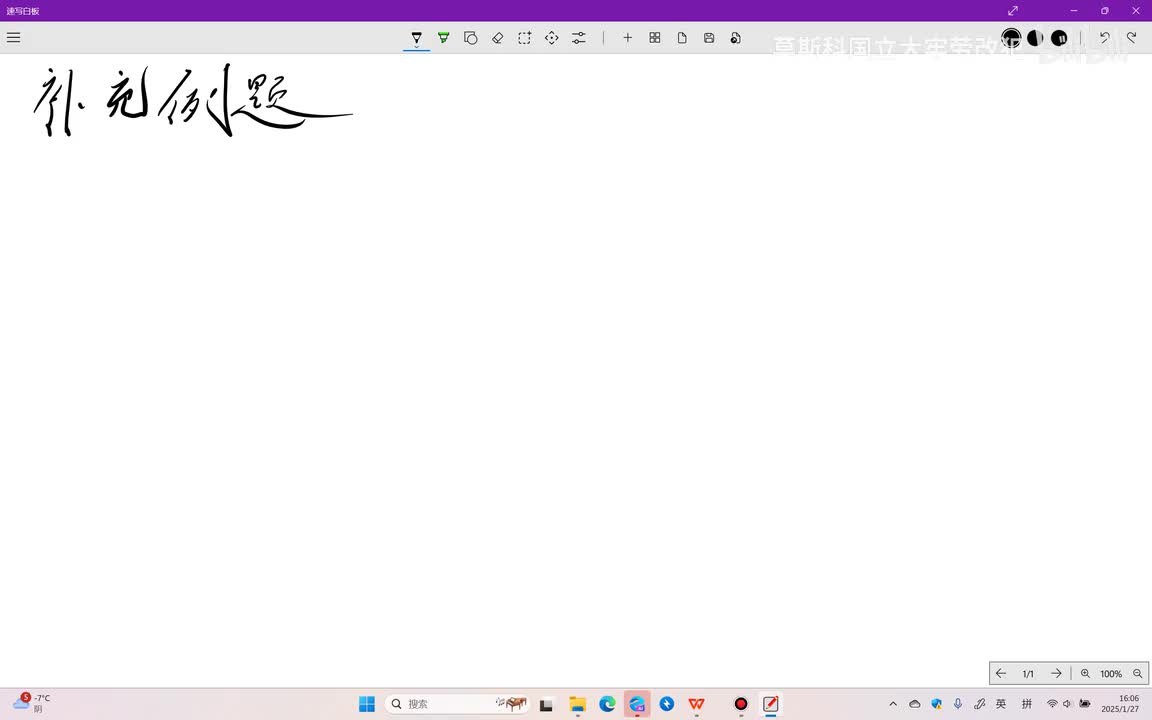
Task: Open the Windows Start menu
Action: click(367, 704)
